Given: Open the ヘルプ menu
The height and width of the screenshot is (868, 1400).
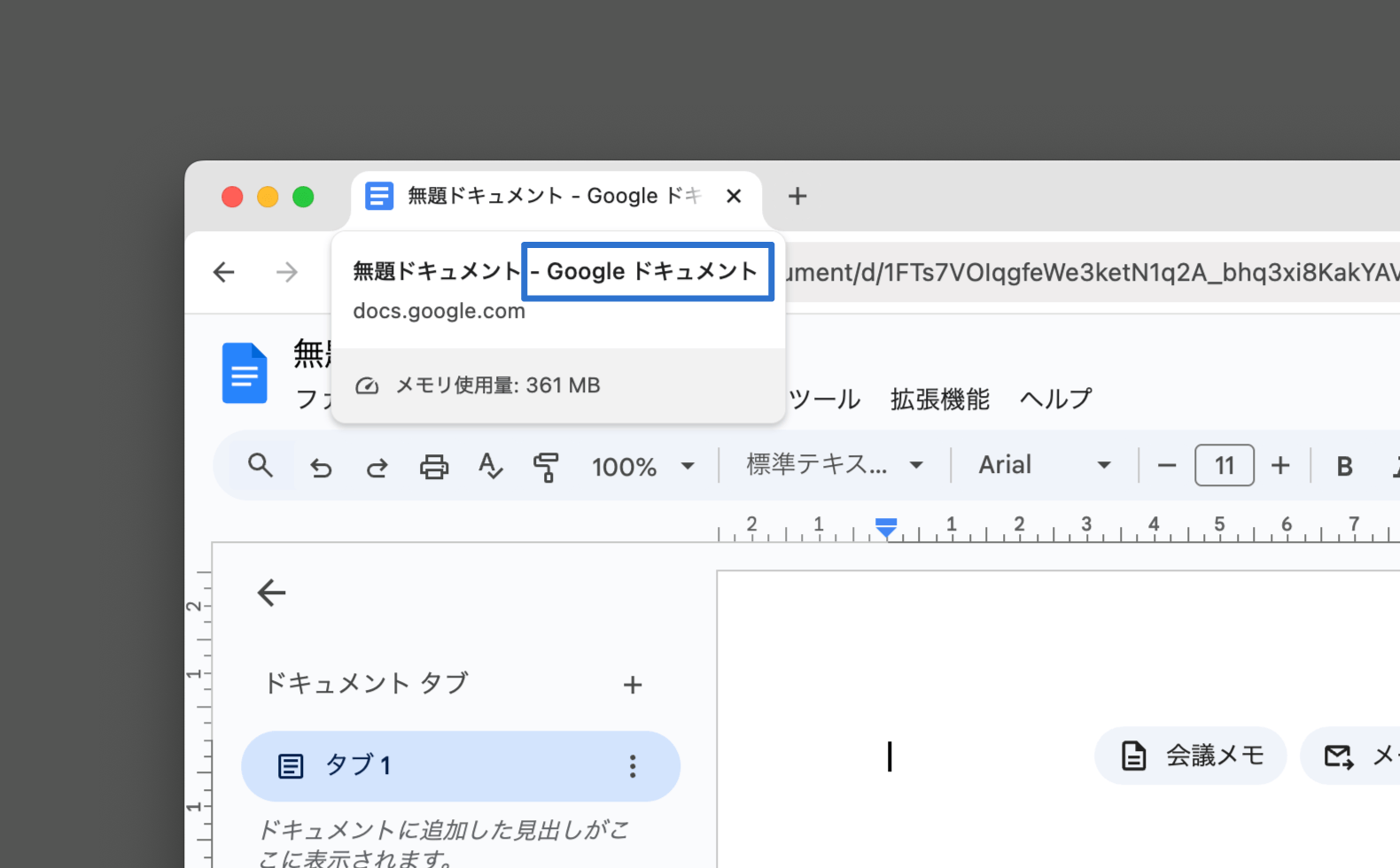Looking at the screenshot, I should (x=1055, y=399).
